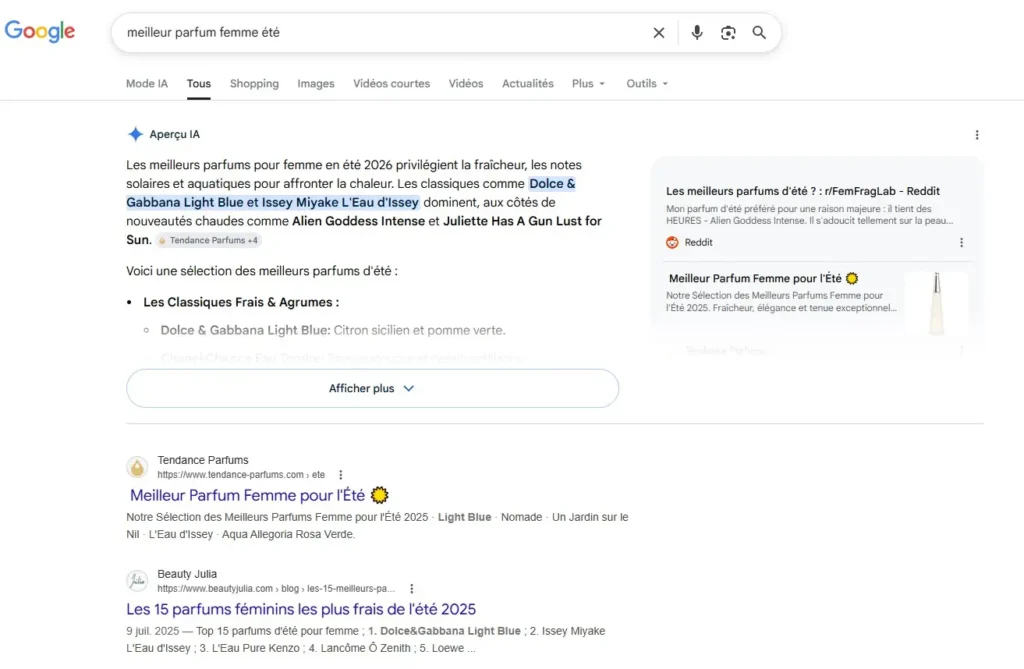Select the Tous tab
This screenshot has width=1024, height=669.
pyautogui.click(x=199, y=84)
